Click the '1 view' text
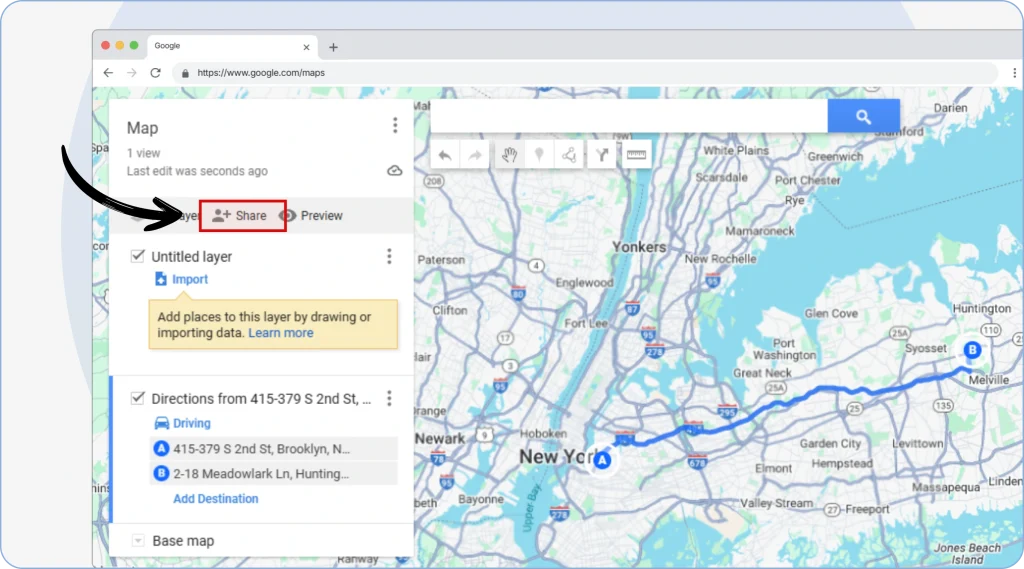Viewport: 1024px width, 569px height. coord(144,153)
